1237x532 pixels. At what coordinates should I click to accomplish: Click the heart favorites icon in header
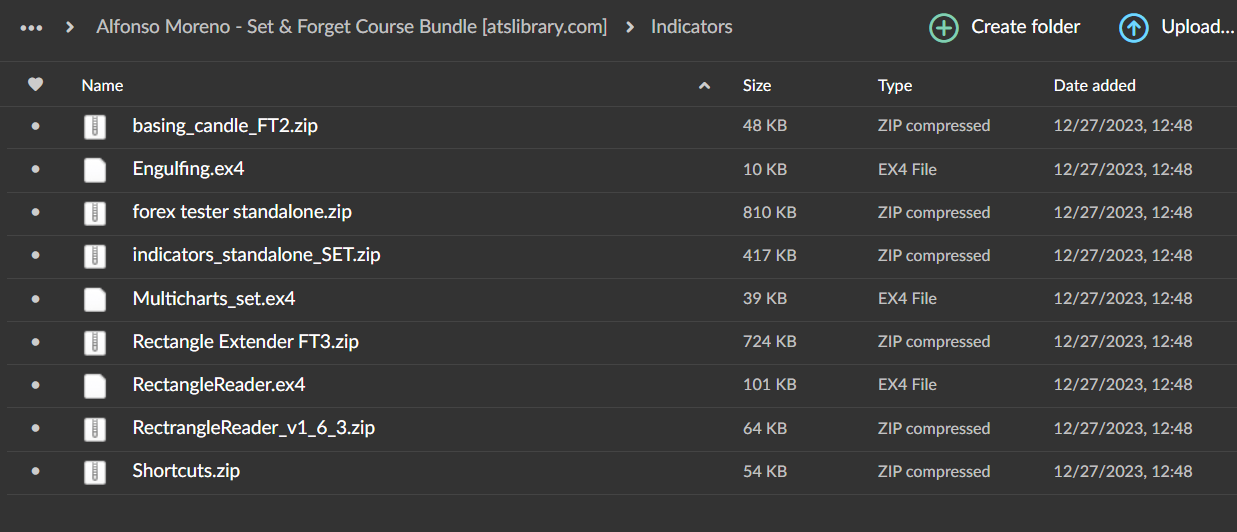pos(36,85)
